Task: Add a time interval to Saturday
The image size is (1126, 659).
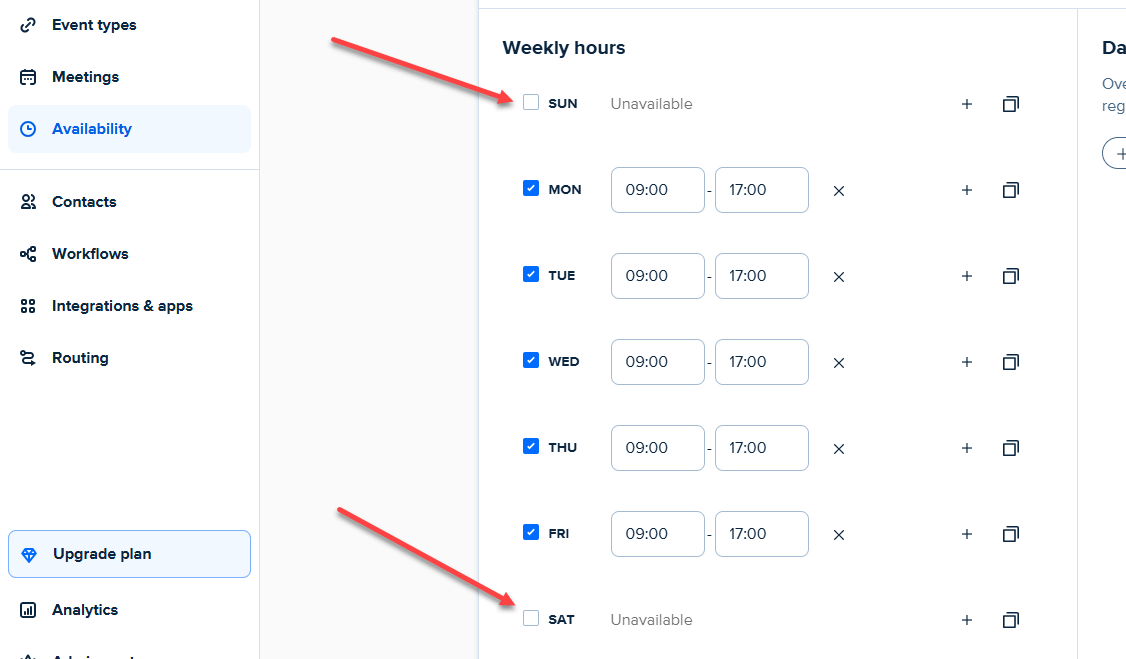Action: (x=966, y=620)
